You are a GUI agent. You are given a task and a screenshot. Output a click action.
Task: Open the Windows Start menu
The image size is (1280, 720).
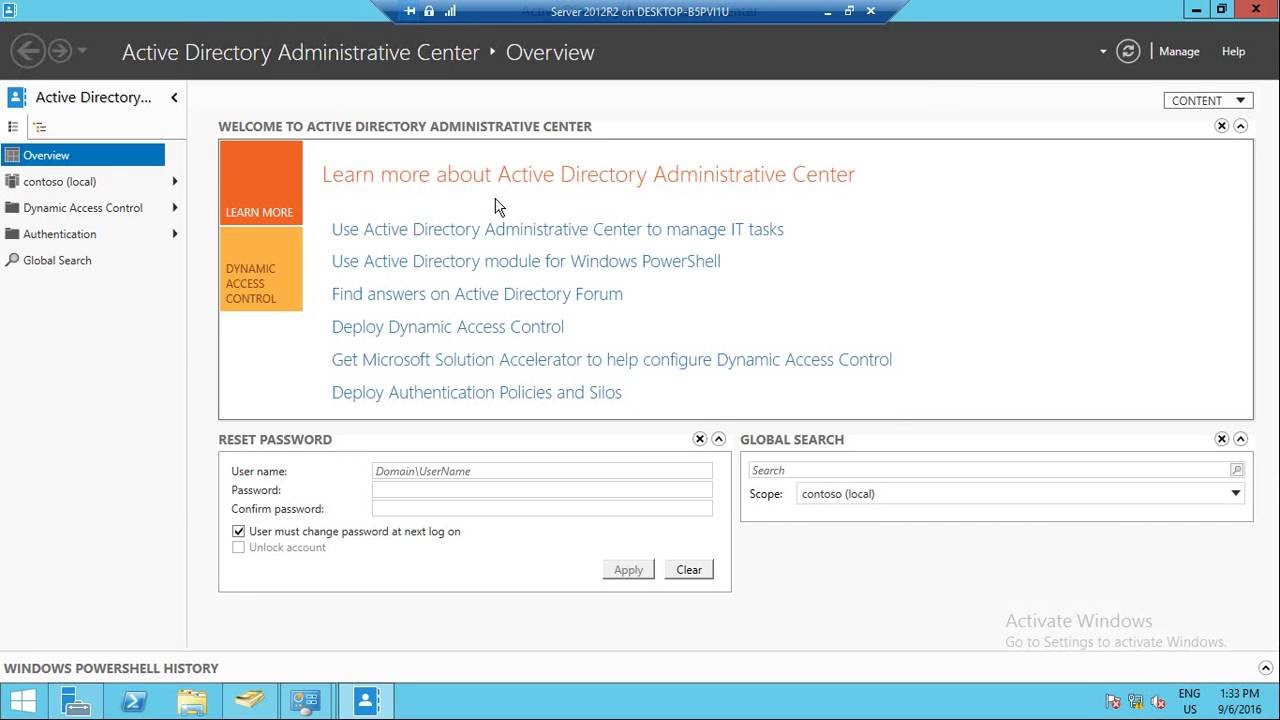(23, 701)
